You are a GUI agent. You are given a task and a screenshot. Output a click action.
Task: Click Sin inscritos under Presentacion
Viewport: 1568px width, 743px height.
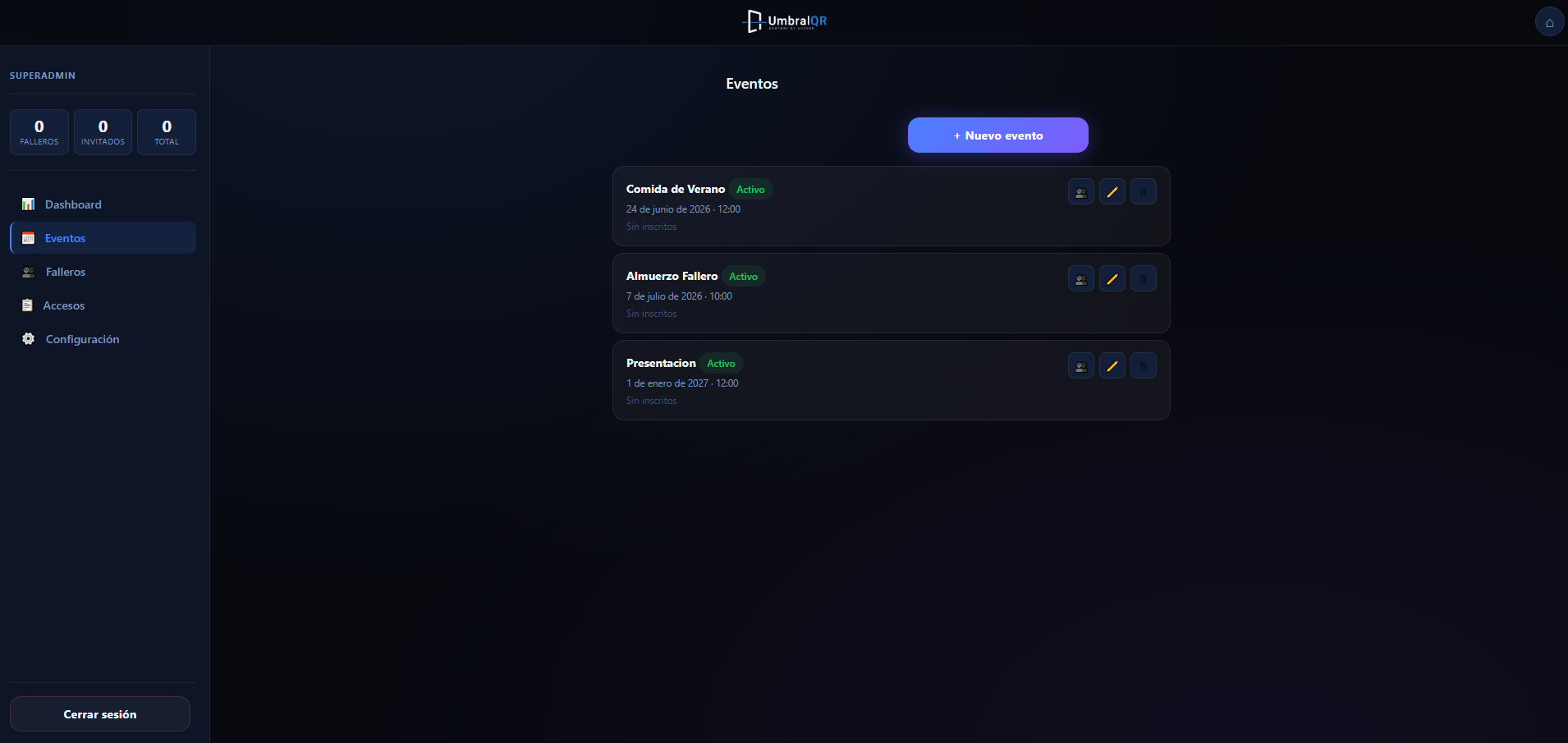pyautogui.click(x=652, y=401)
